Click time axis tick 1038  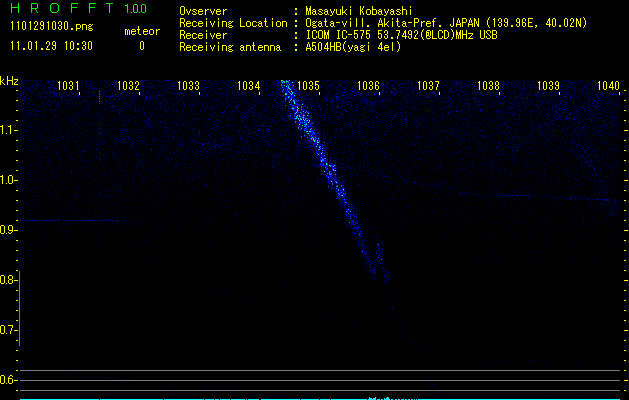point(488,85)
